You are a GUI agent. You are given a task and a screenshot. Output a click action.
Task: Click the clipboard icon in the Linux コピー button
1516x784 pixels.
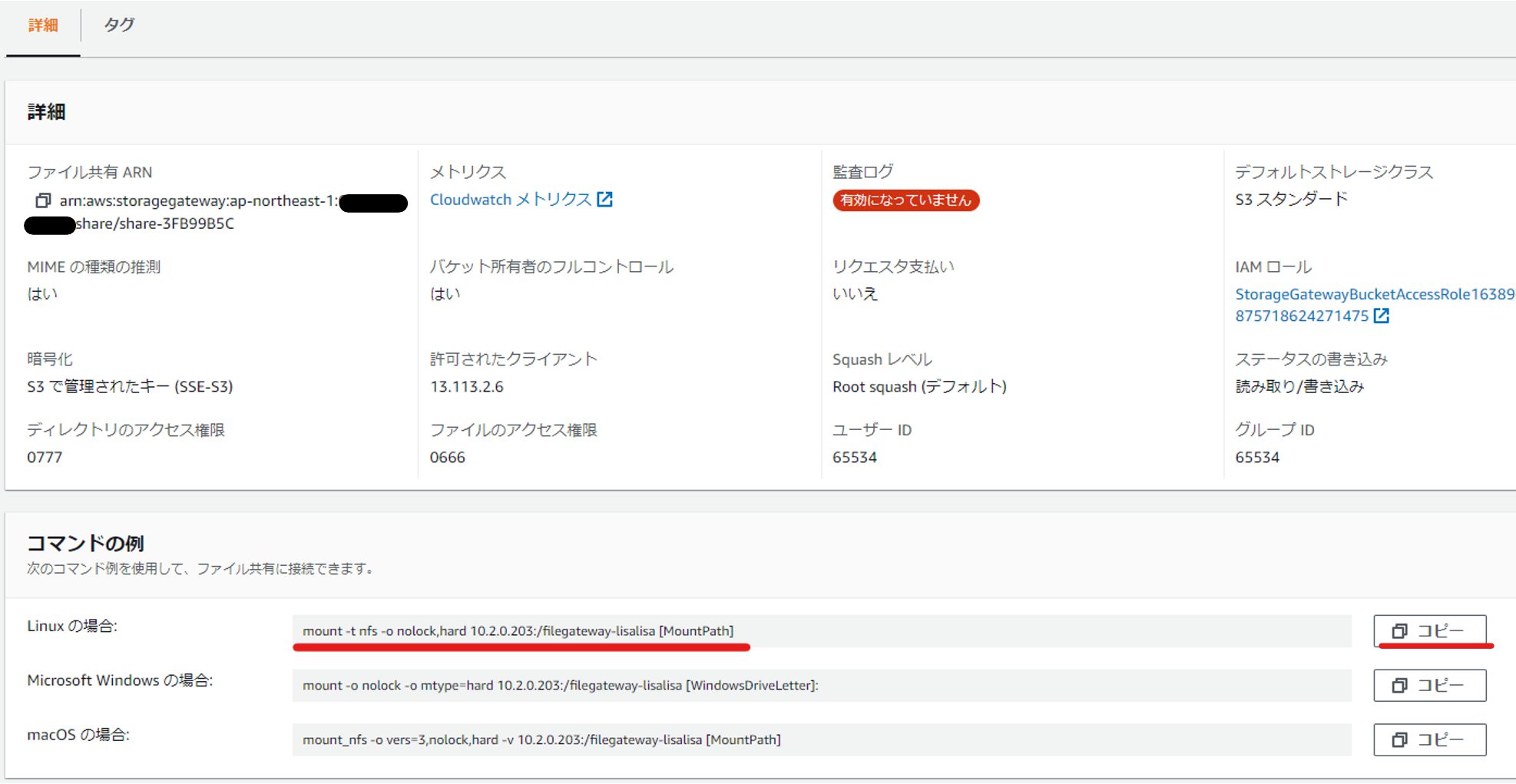(1399, 631)
